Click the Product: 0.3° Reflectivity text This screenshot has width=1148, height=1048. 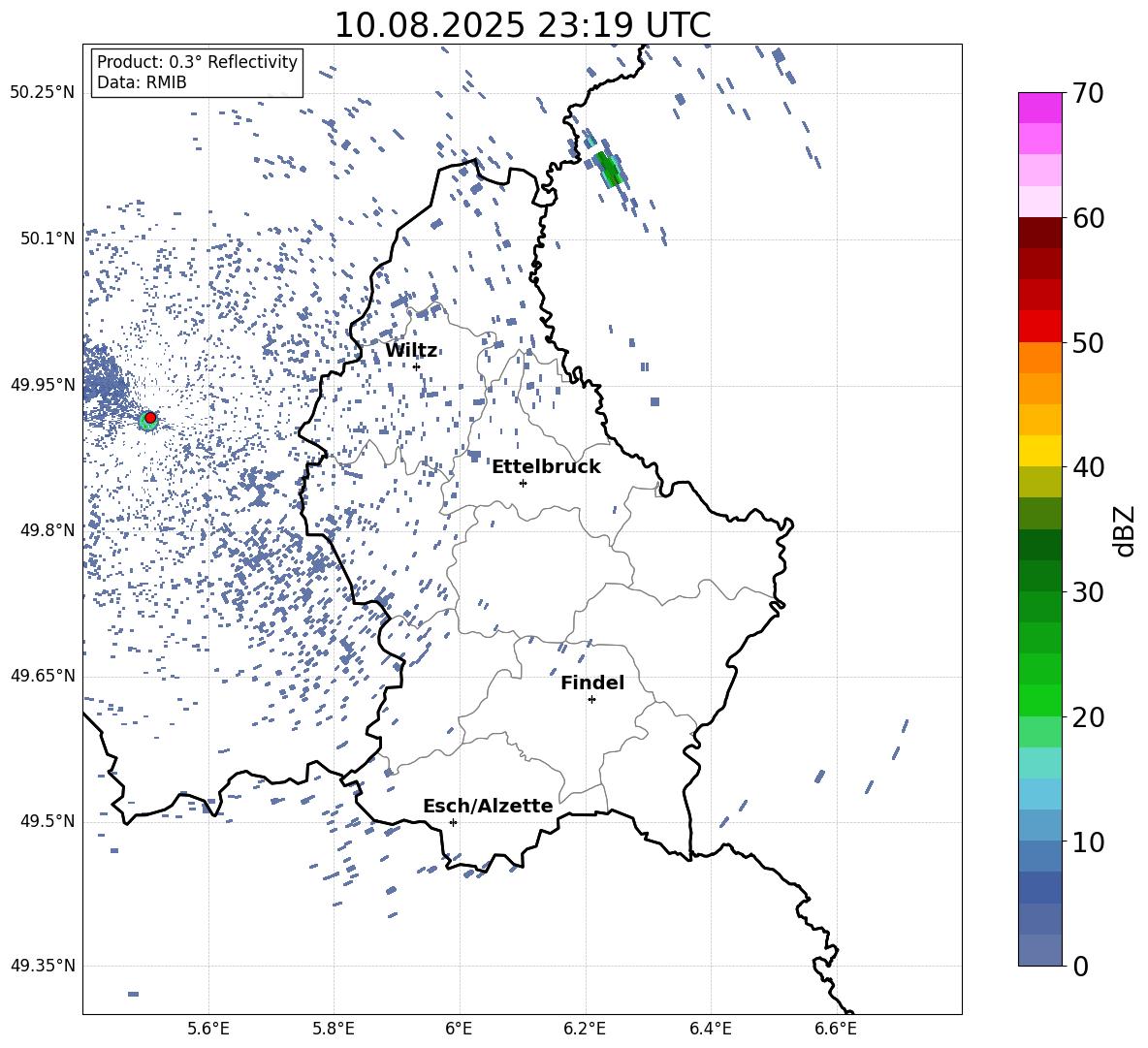pos(197,62)
